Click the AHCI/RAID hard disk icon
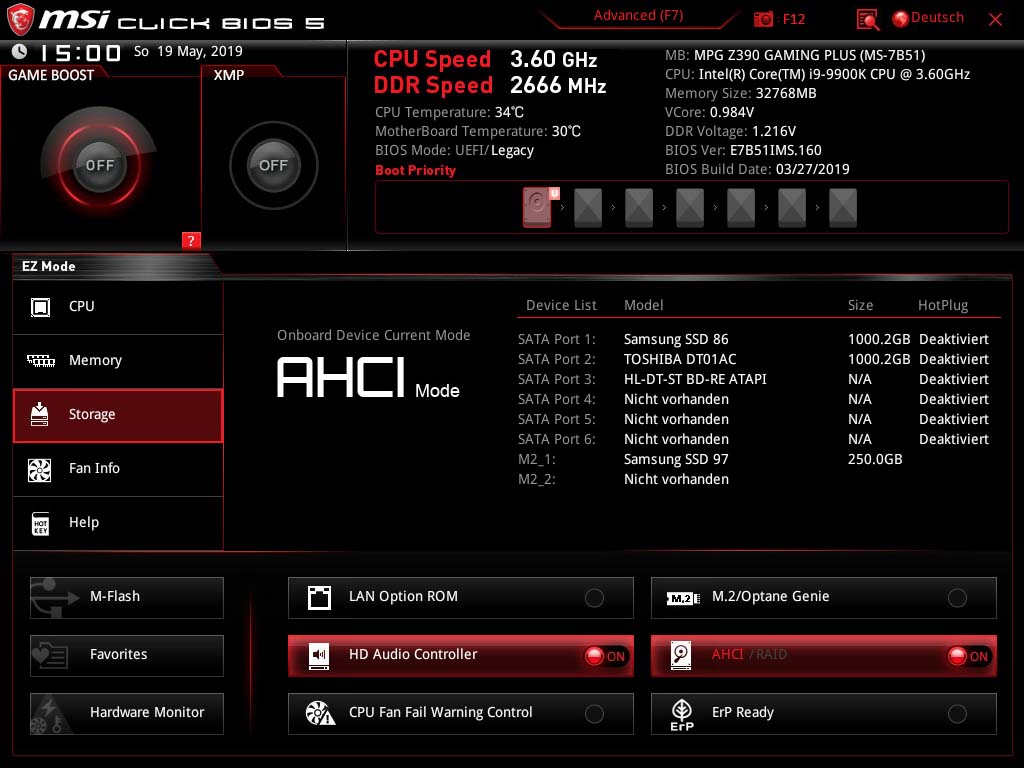The width and height of the screenshot is (1024, 768). (x=681, y=656)
